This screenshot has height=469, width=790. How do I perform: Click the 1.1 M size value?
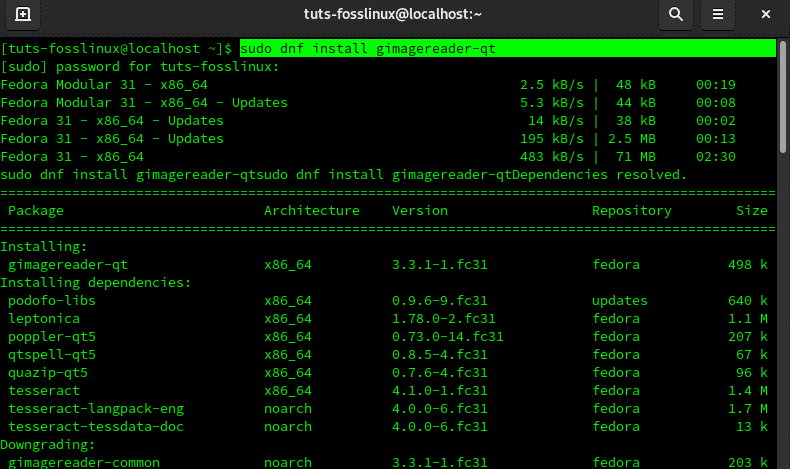click(748, 319)
